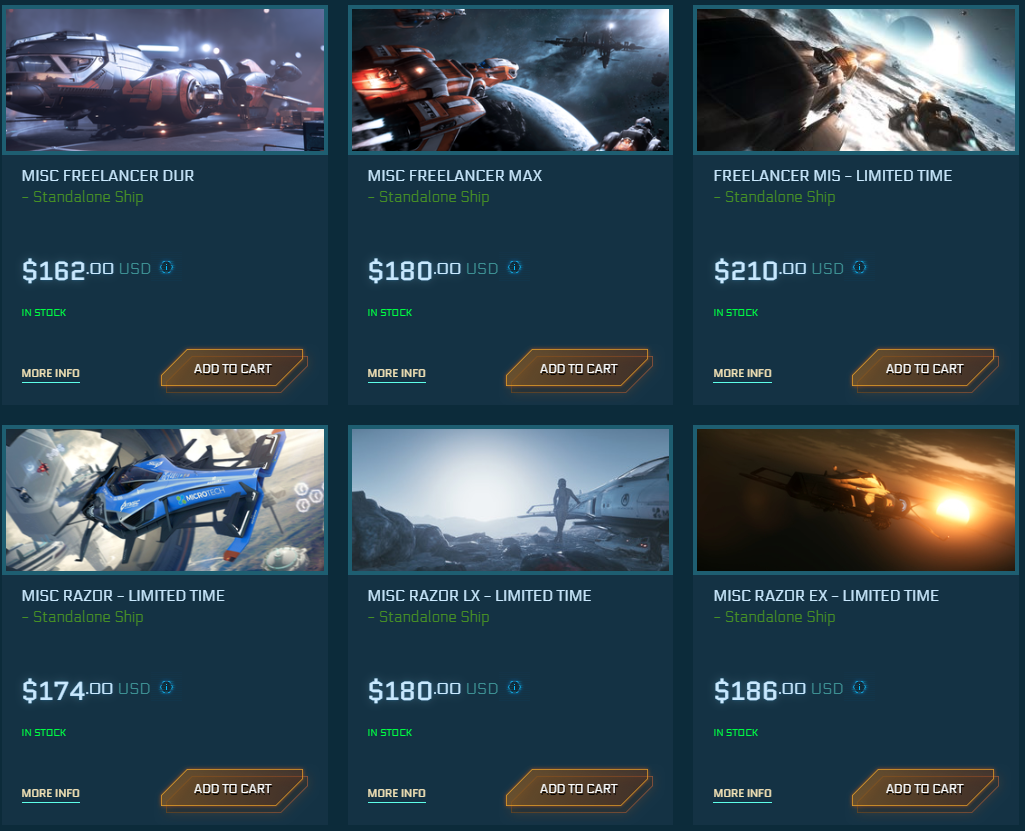Image resolution: width=1025 pixels, height=831 pixels.
Task: Open More Info for Freelancer MIS
Action: coord(742,373)
